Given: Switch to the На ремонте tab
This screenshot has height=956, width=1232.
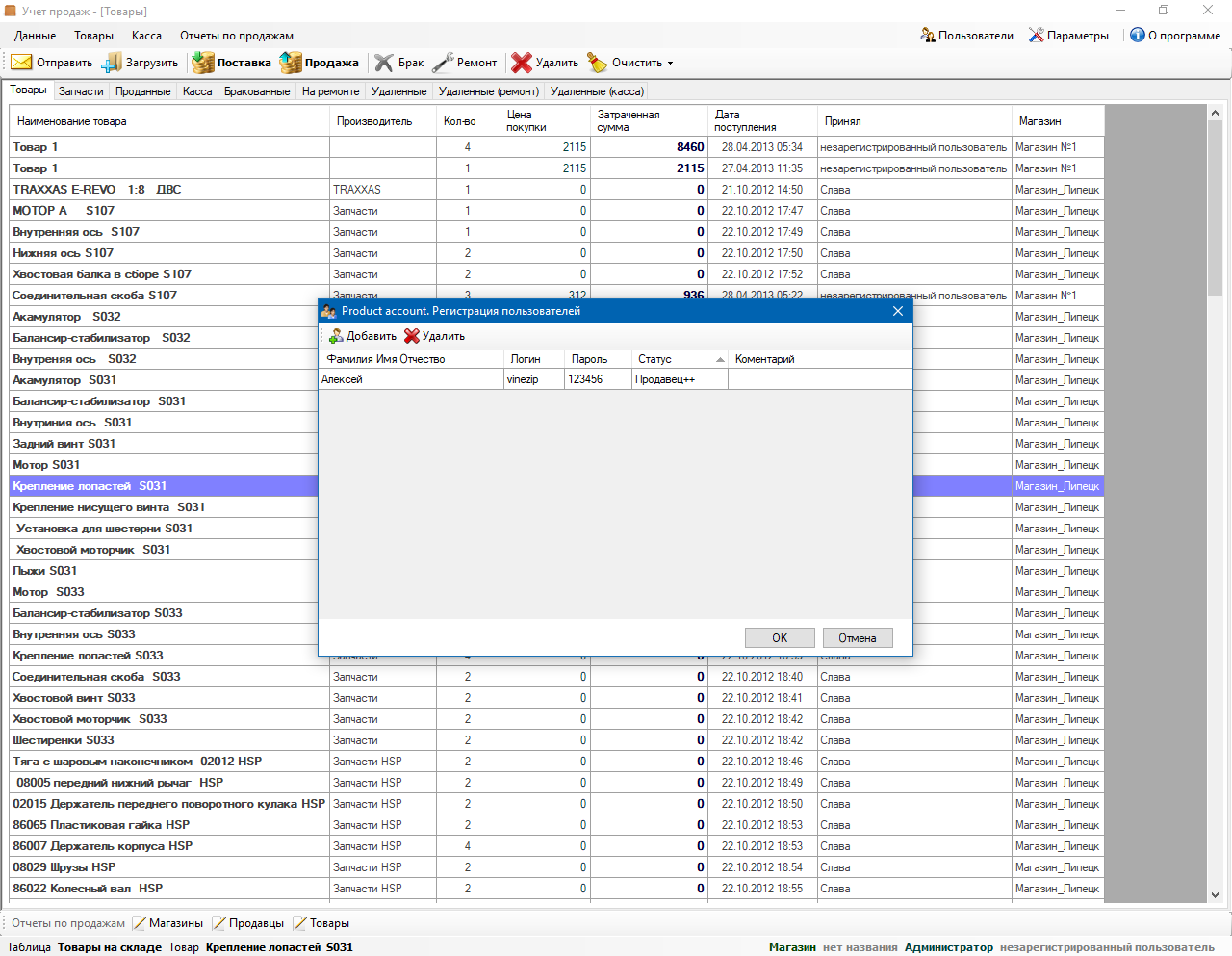Looking at the screenshot, I should tap(330, 91).
